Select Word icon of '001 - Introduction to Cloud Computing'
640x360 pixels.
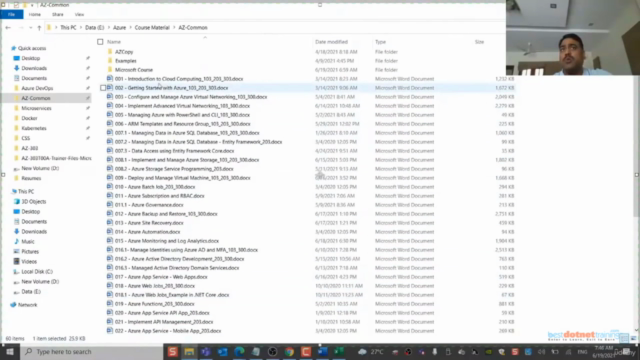coord(110,78)
